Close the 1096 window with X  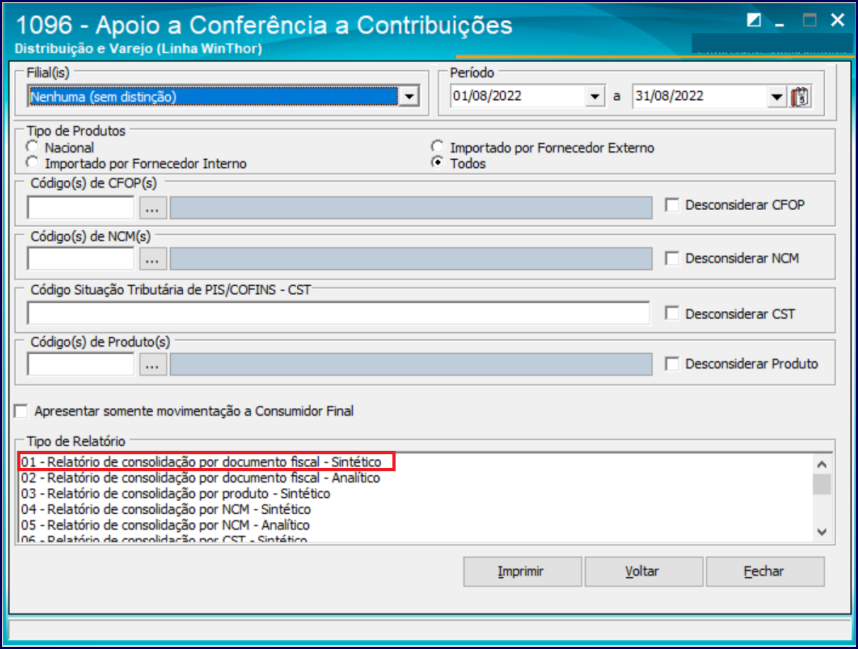[x=837, y=20]
